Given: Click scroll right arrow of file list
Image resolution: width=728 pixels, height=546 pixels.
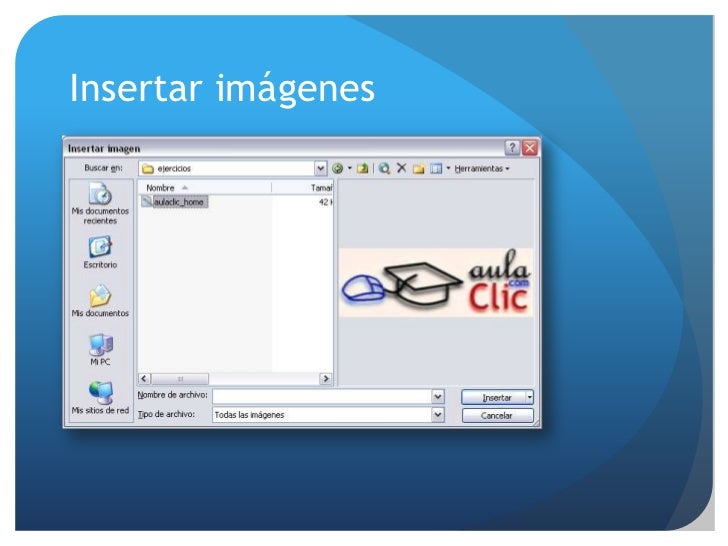Looking at the screenshot, I should 326,379.
